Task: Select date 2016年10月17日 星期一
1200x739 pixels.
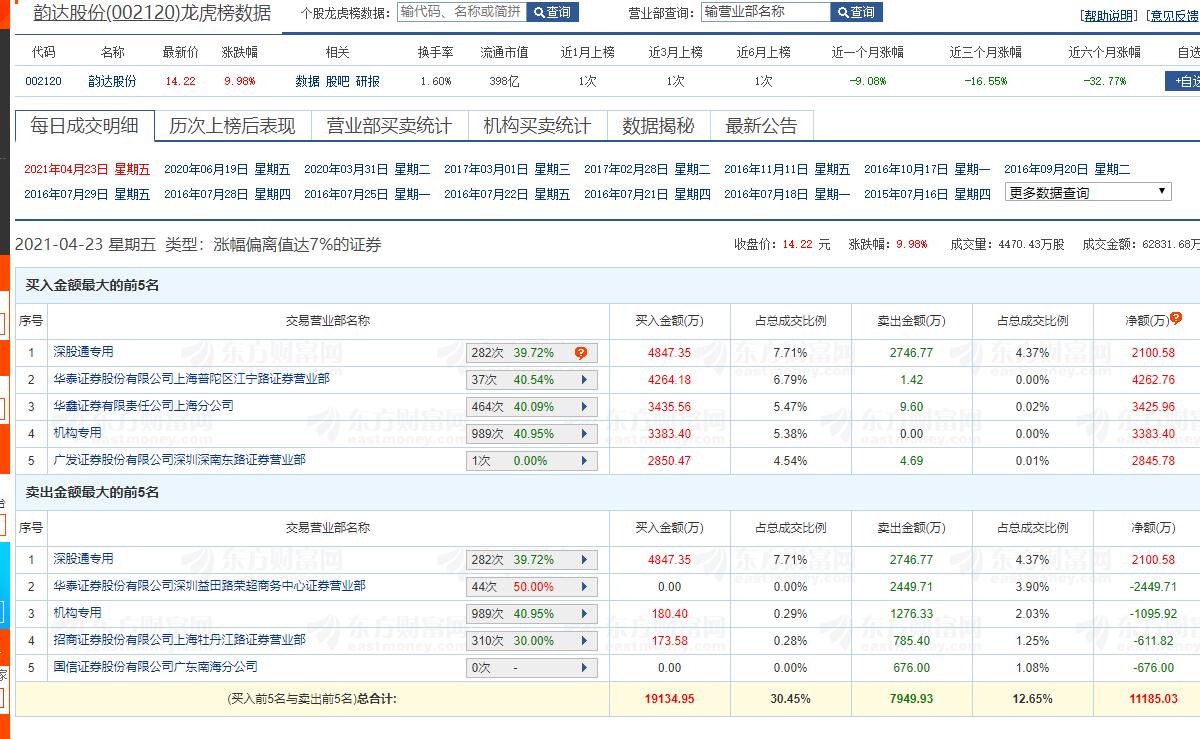Action: (x=927, y=169)
